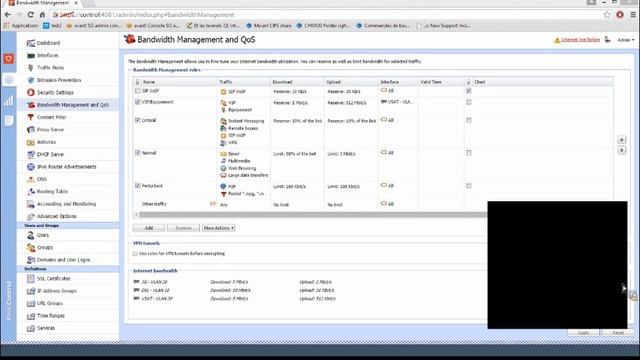Go back in the browser

8,15
